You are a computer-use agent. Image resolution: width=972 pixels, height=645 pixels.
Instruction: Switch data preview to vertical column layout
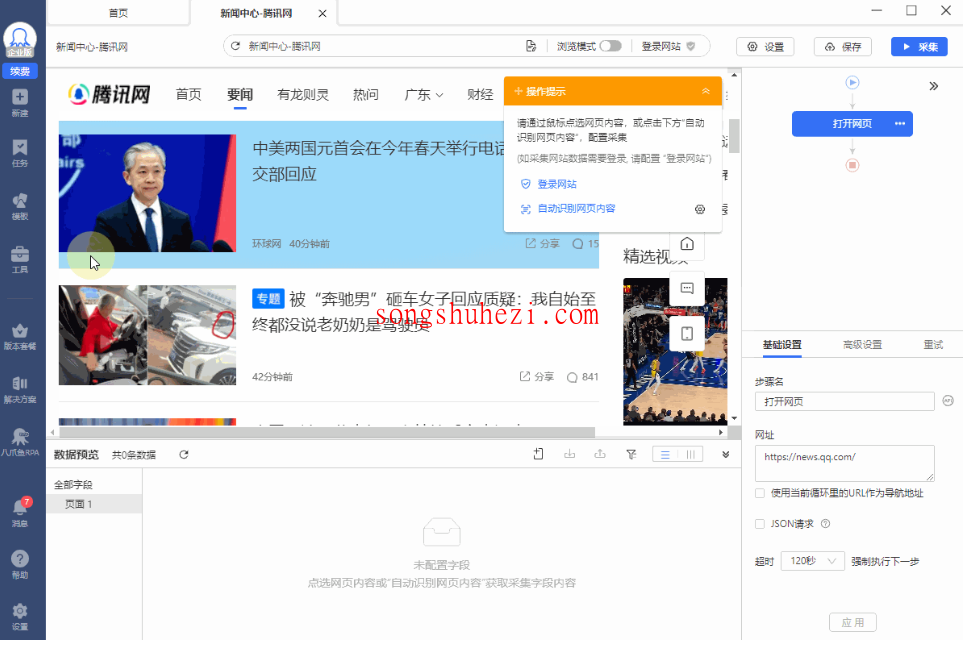691,455
